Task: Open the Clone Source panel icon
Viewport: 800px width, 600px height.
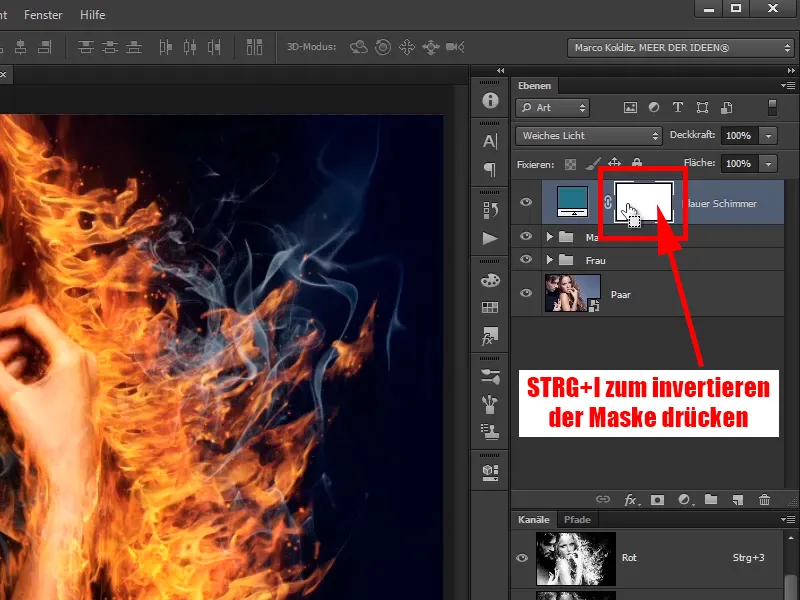Action: tap(490, 432)
